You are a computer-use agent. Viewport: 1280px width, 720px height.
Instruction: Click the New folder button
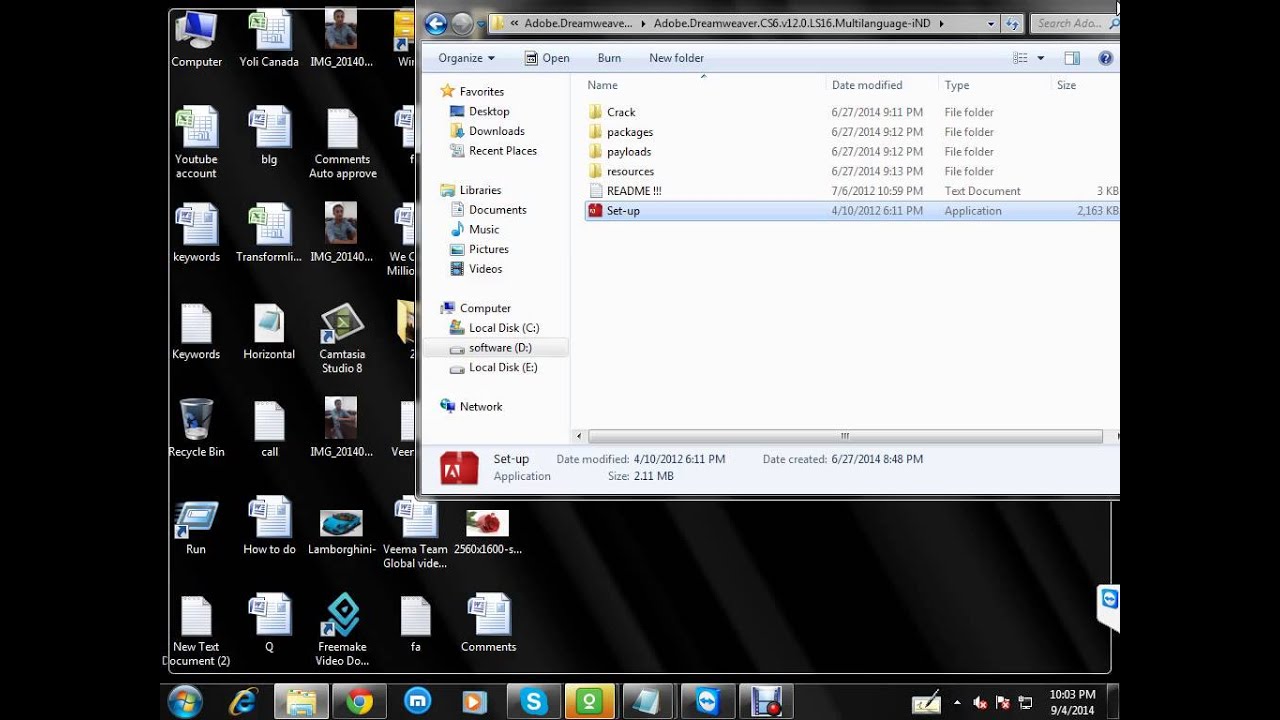[x=676, y=58]
